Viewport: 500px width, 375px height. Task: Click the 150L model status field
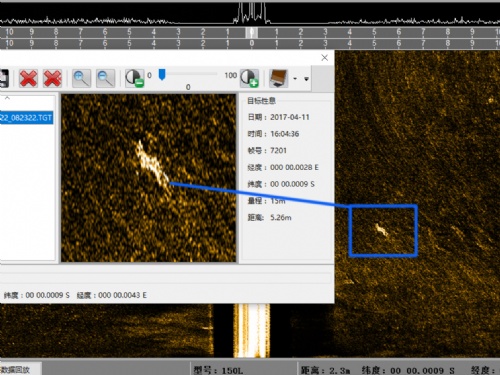[218, 370]
